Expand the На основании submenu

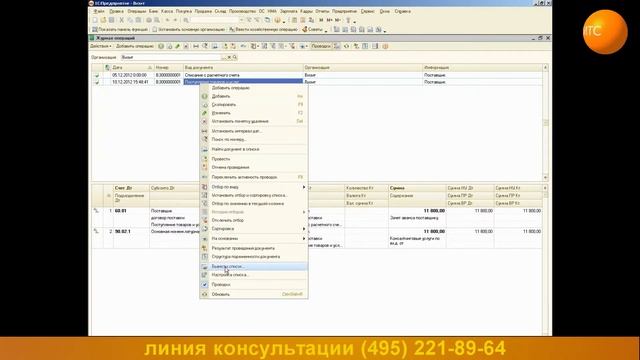click(253, 238)
